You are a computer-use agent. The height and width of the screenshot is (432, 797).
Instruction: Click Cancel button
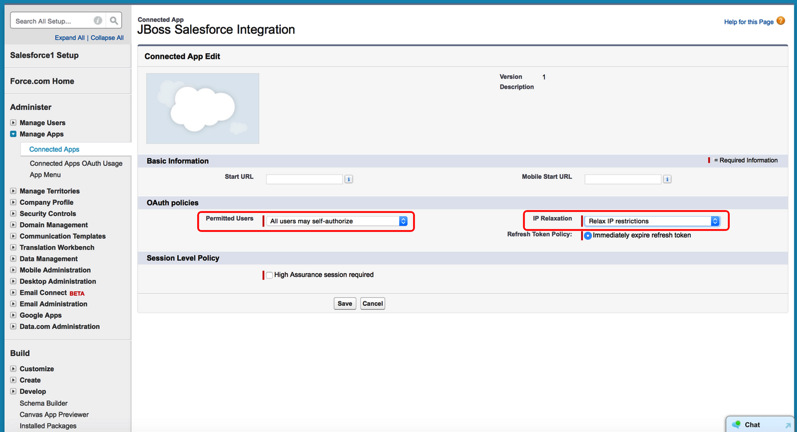373,303
